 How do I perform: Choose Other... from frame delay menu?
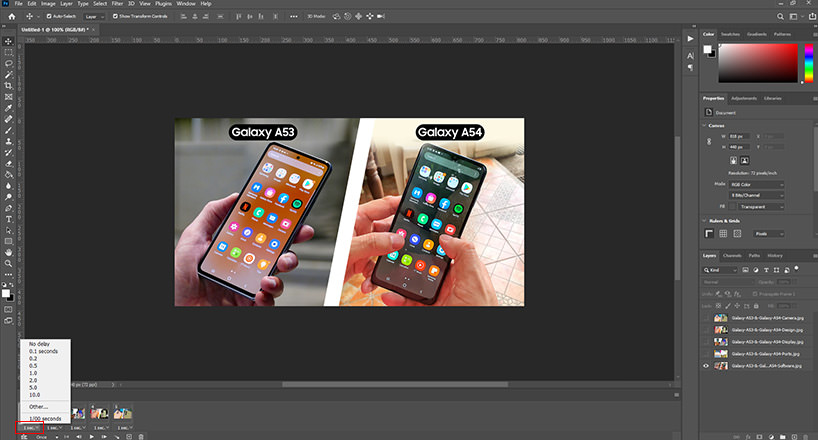point(38,407)
